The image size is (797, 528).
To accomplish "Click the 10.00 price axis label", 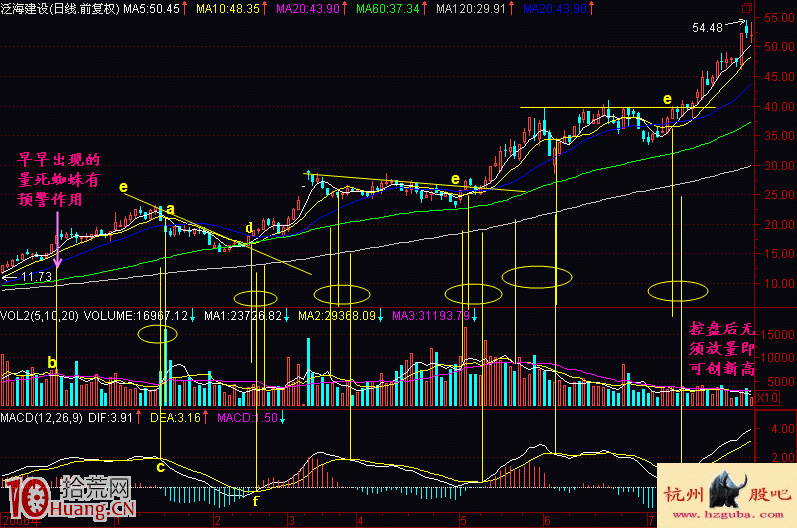I will pyautogui.click(x=779, y=284).
